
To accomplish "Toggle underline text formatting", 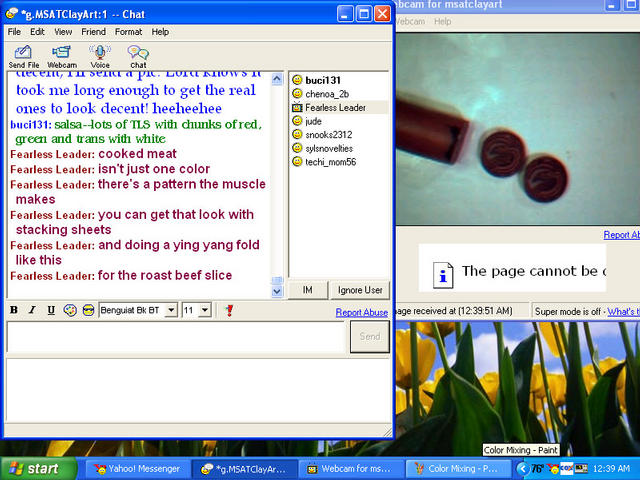I will (51, 310).
